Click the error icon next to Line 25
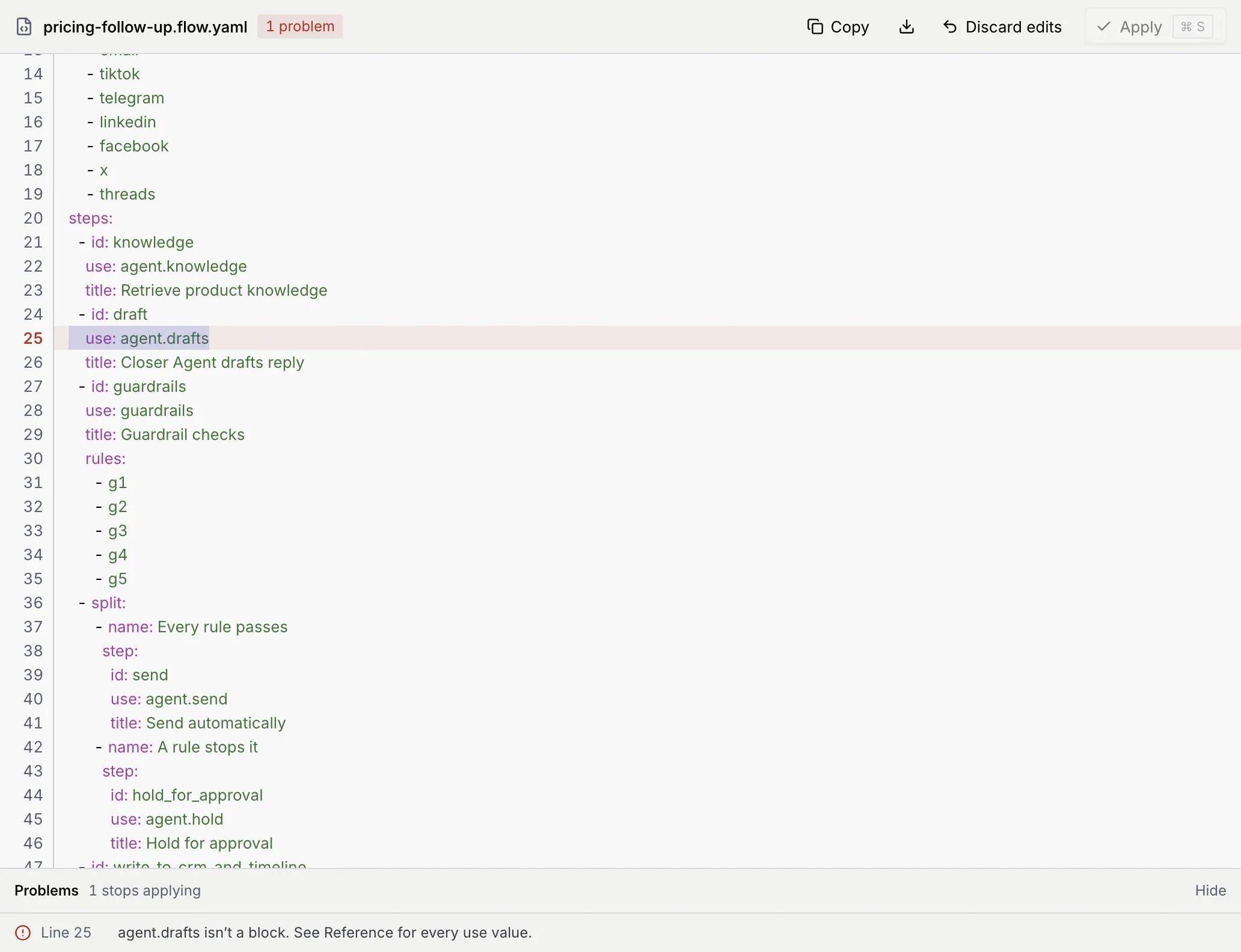The width and height of the screenshot is (1241, 952). (x=23, y=932)
